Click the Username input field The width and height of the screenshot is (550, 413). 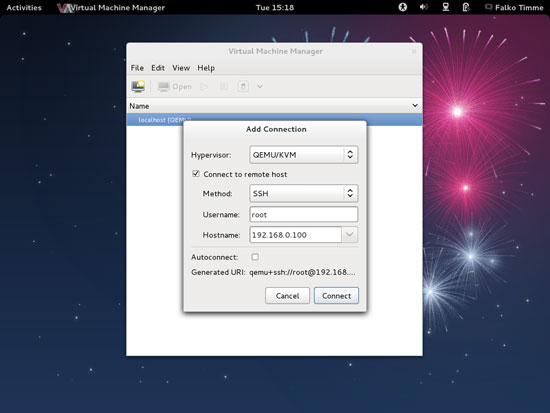[x=304, y=214]
